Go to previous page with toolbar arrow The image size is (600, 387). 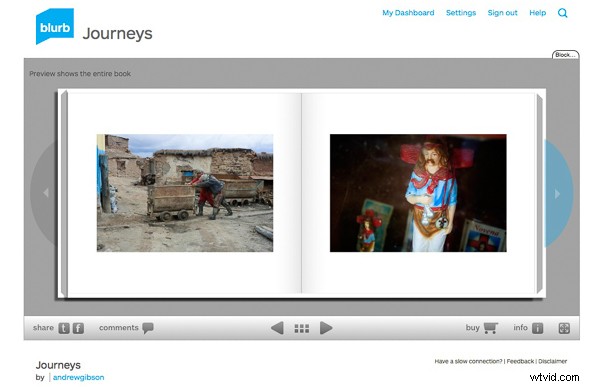277,328
